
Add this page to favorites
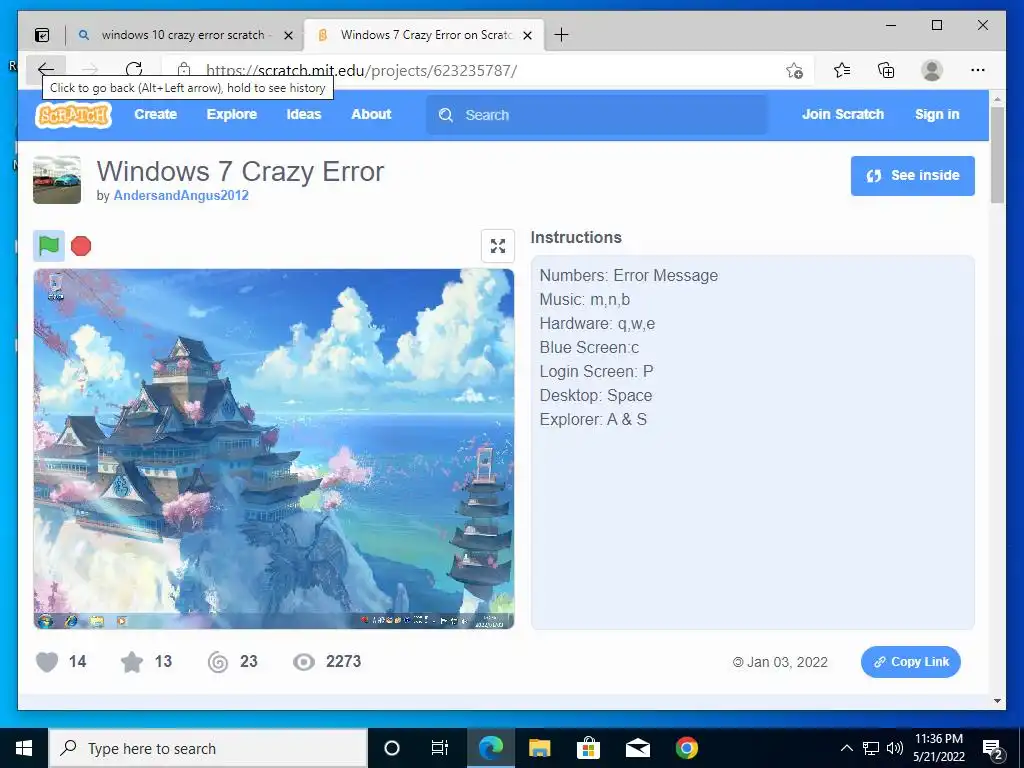pos(794,70)
